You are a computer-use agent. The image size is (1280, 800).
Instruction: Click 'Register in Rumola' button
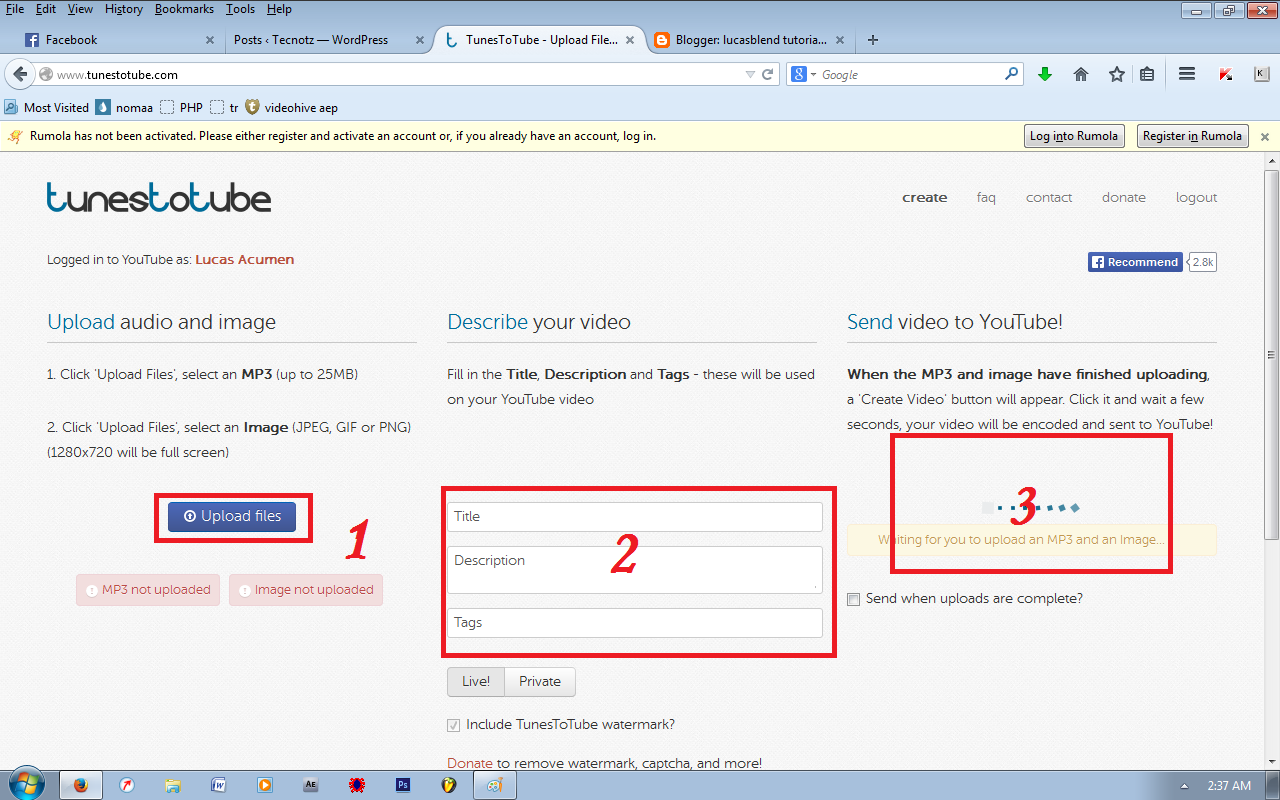click(x=1192, y=136)
